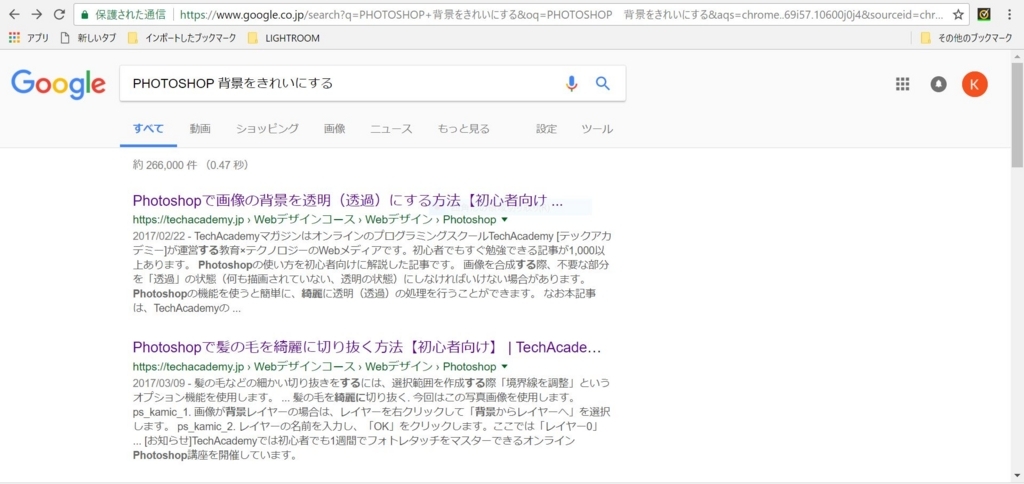Click the vertical scrollbar thumb
The width and height of the screenshot is (1024, 484).
click(x=1017, y=114)
